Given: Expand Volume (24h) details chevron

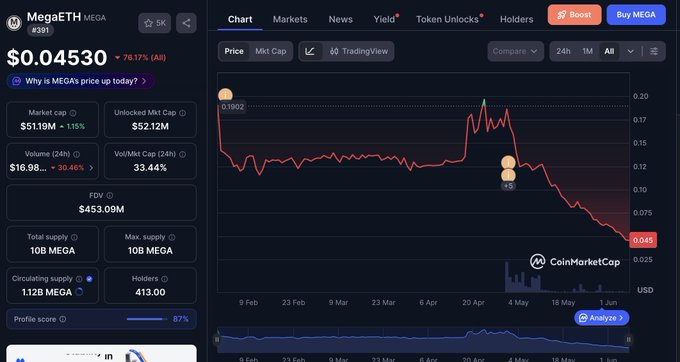Looking at the screenshot, I should pos(91,168).
